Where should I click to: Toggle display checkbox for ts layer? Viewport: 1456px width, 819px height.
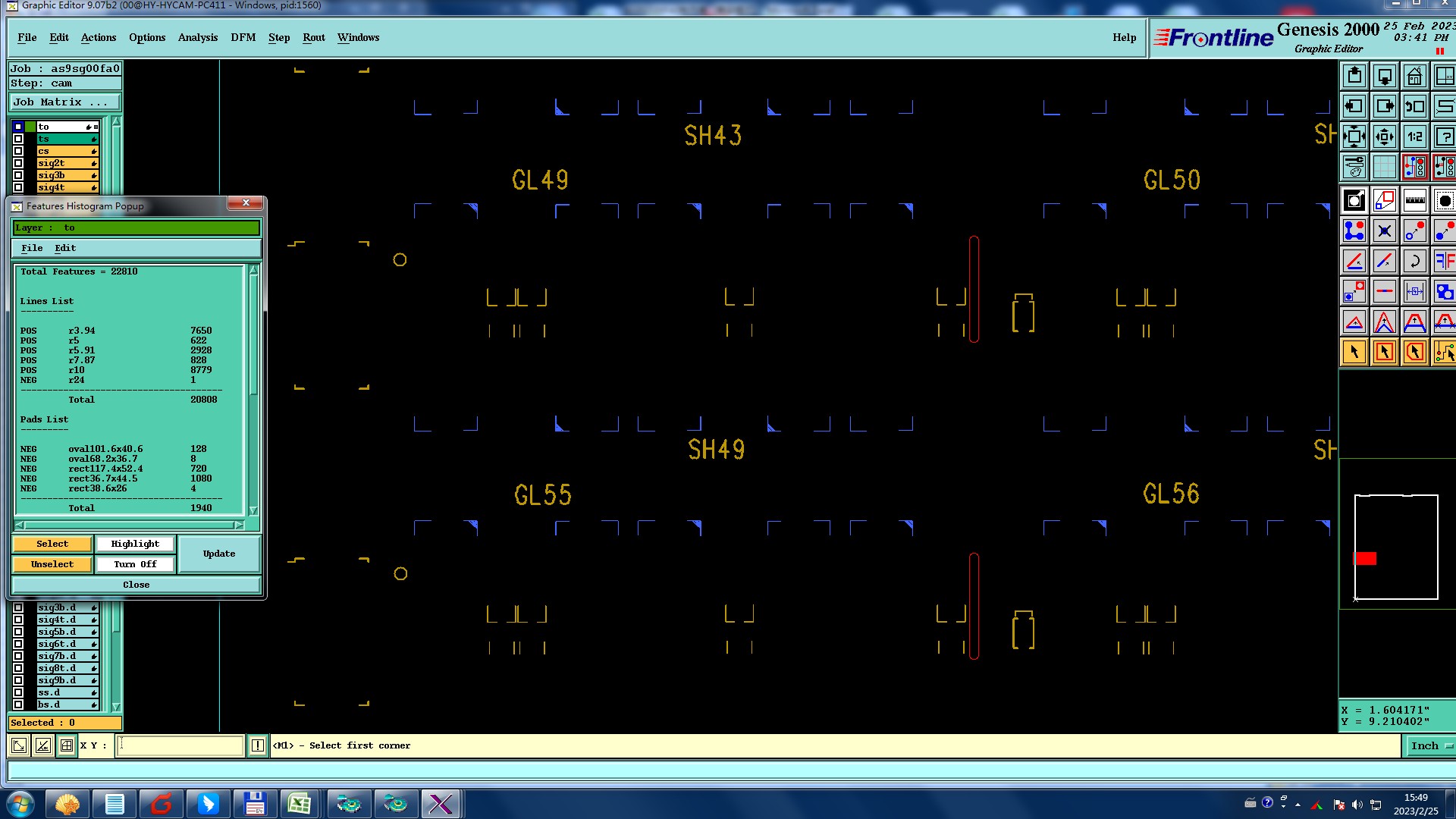[x=18, y=139]
